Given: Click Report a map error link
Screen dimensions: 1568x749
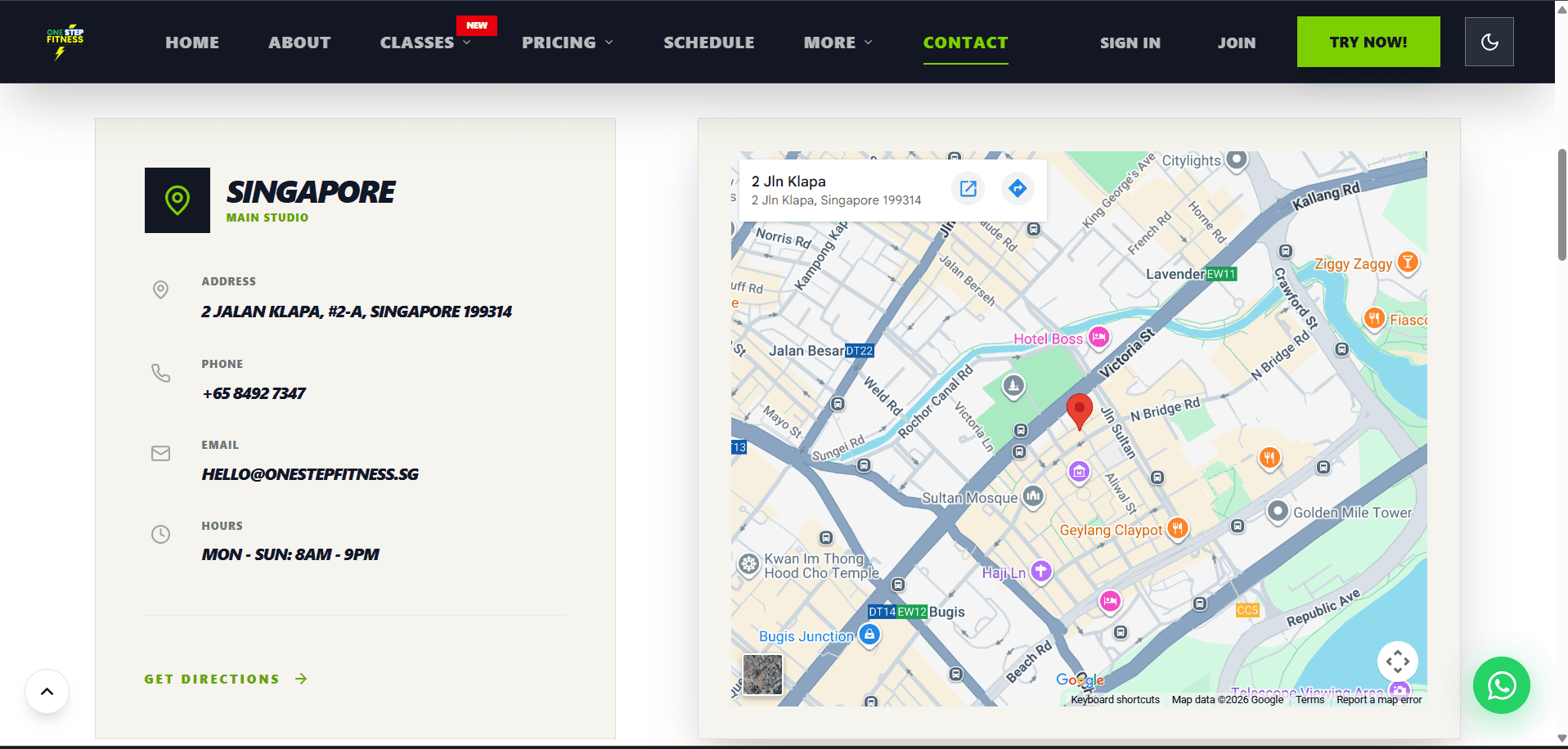Looking at the screenshot, I should tap(1379, 700).
